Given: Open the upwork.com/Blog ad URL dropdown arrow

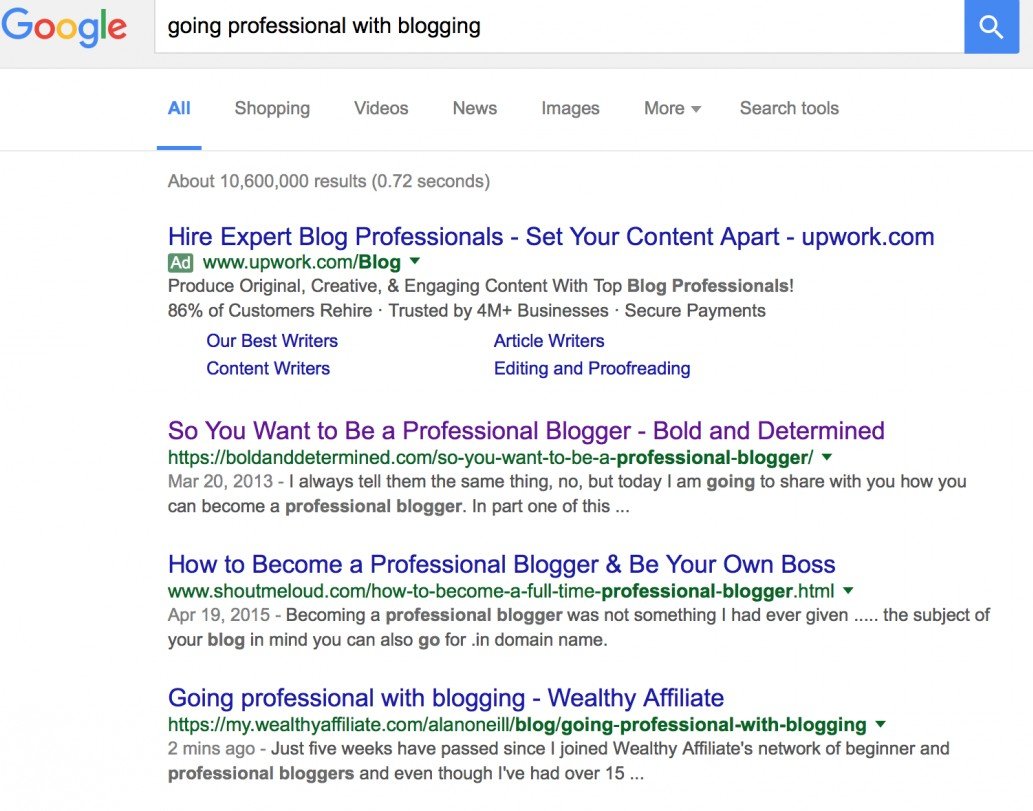Looking at the screenshot, I should pos(415,261).
